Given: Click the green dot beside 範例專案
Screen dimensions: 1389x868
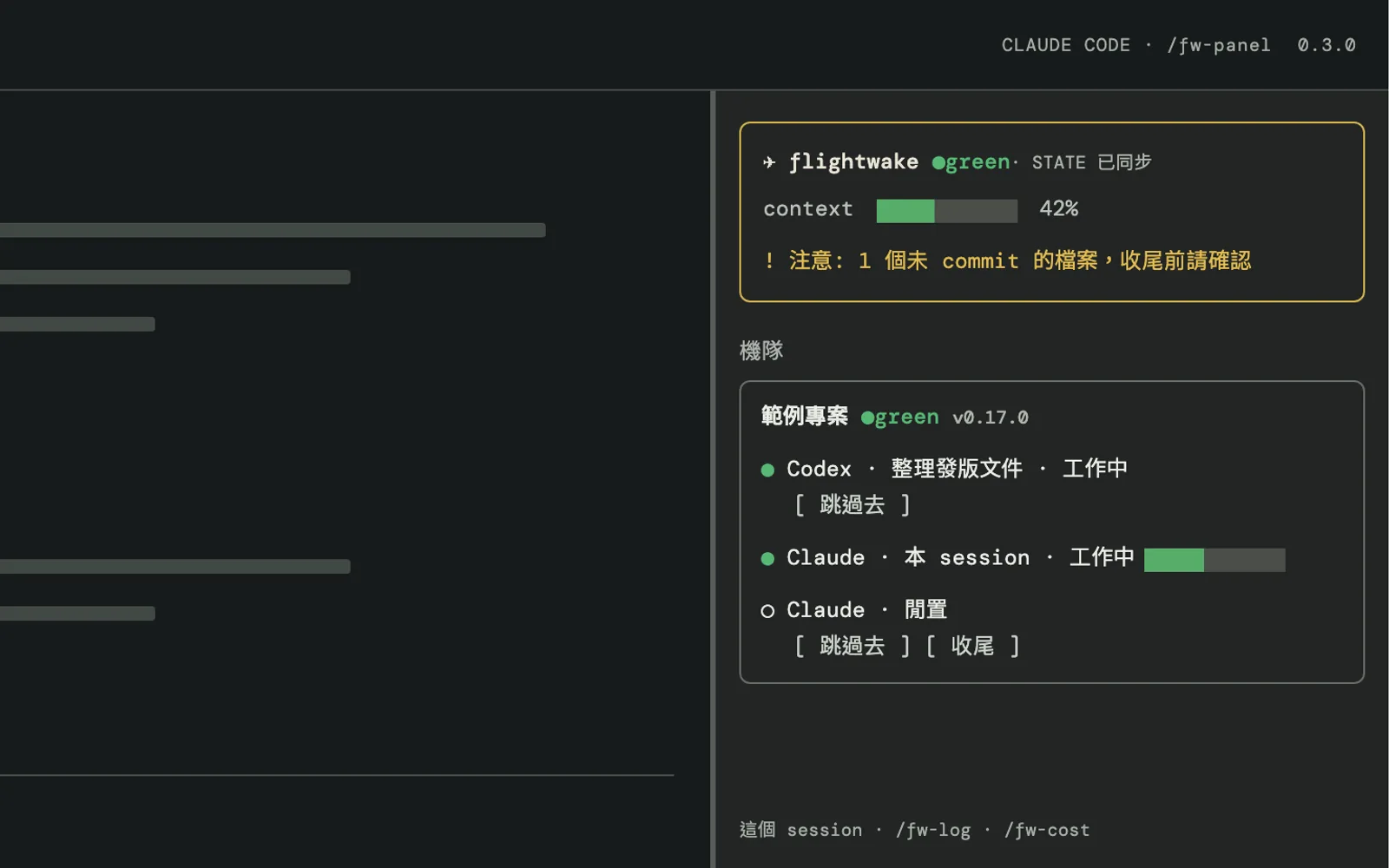Looking at the screenshot, I should [867, 418].
